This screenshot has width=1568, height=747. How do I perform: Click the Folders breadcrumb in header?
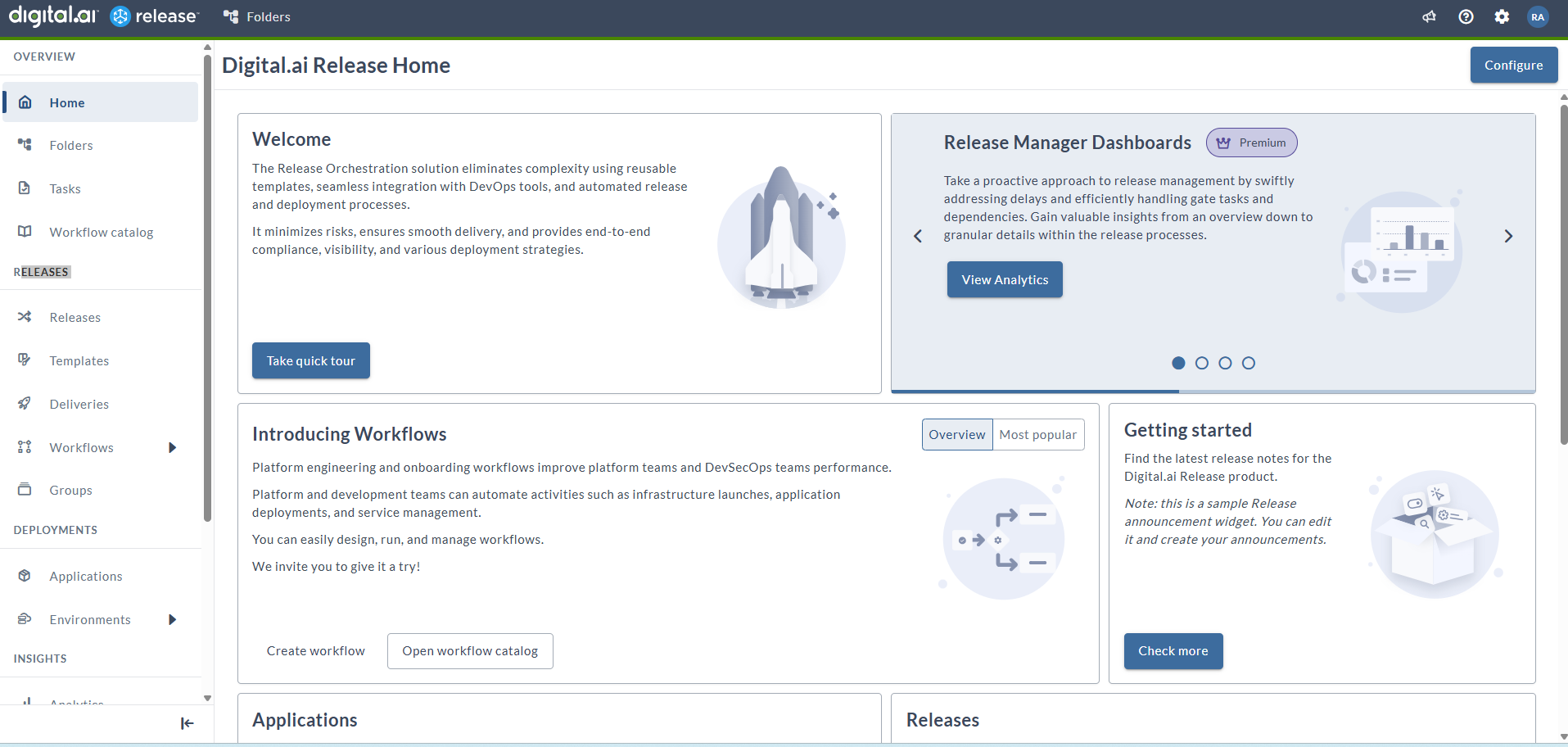(x=257, y=16)
